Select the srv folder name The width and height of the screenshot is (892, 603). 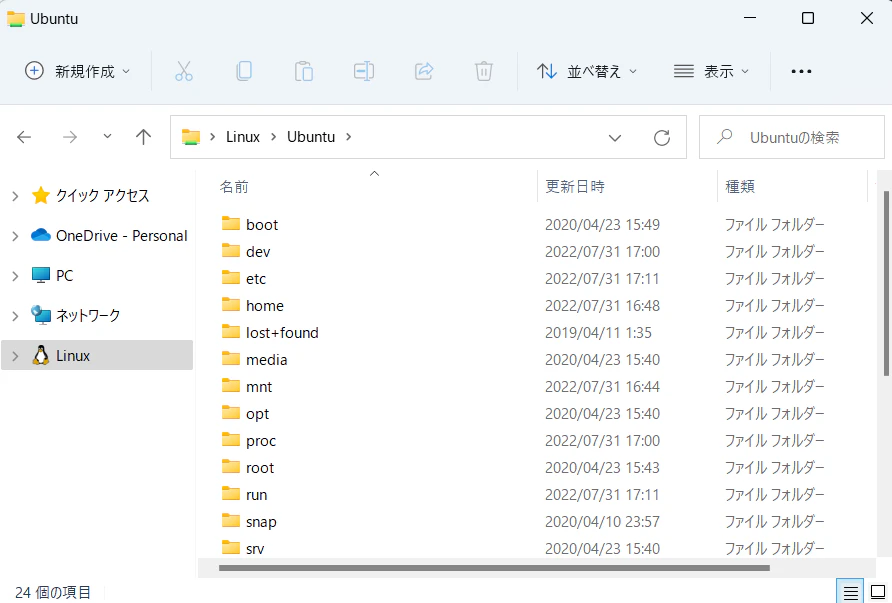point(255,549)
